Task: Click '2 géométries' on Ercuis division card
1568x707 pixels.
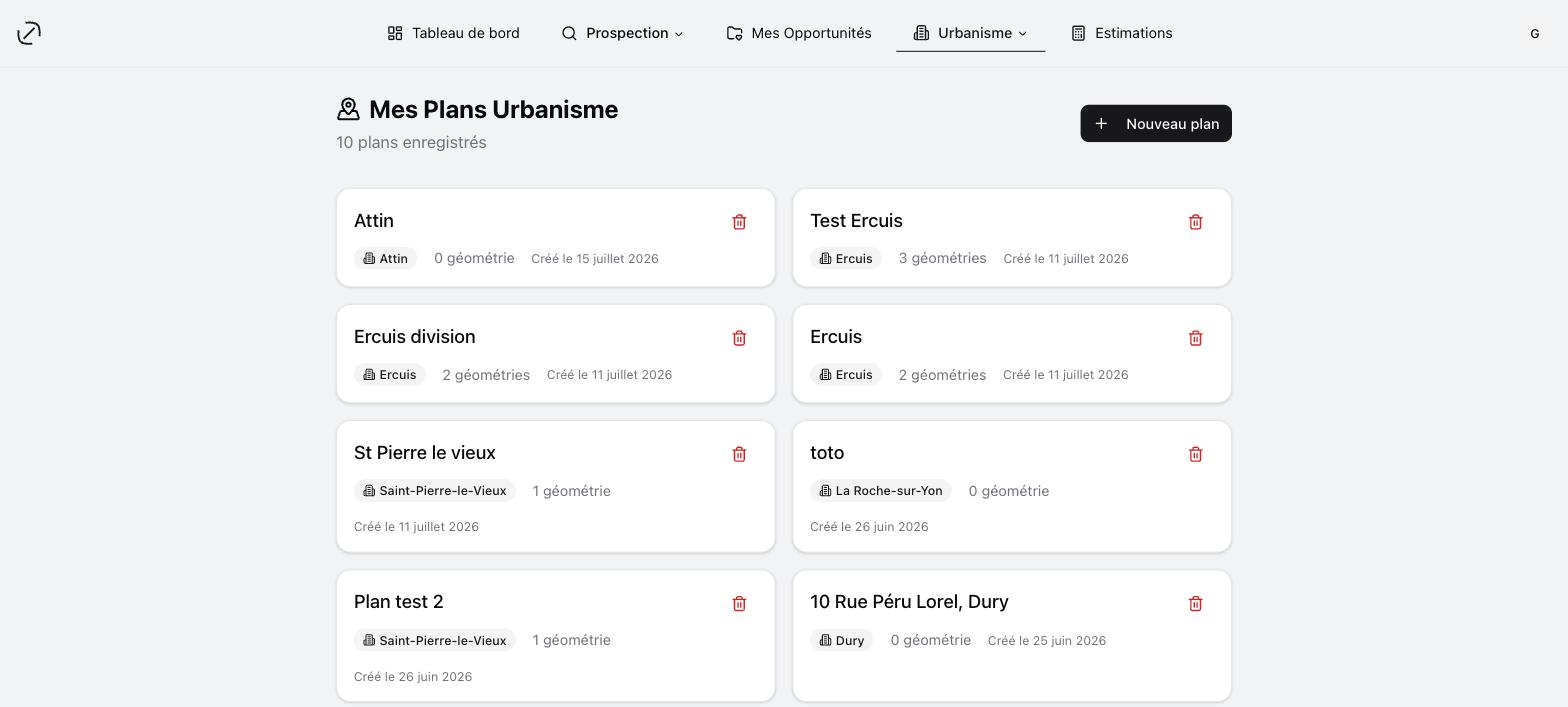Action: pyautogui.click(x=486, y=375)
